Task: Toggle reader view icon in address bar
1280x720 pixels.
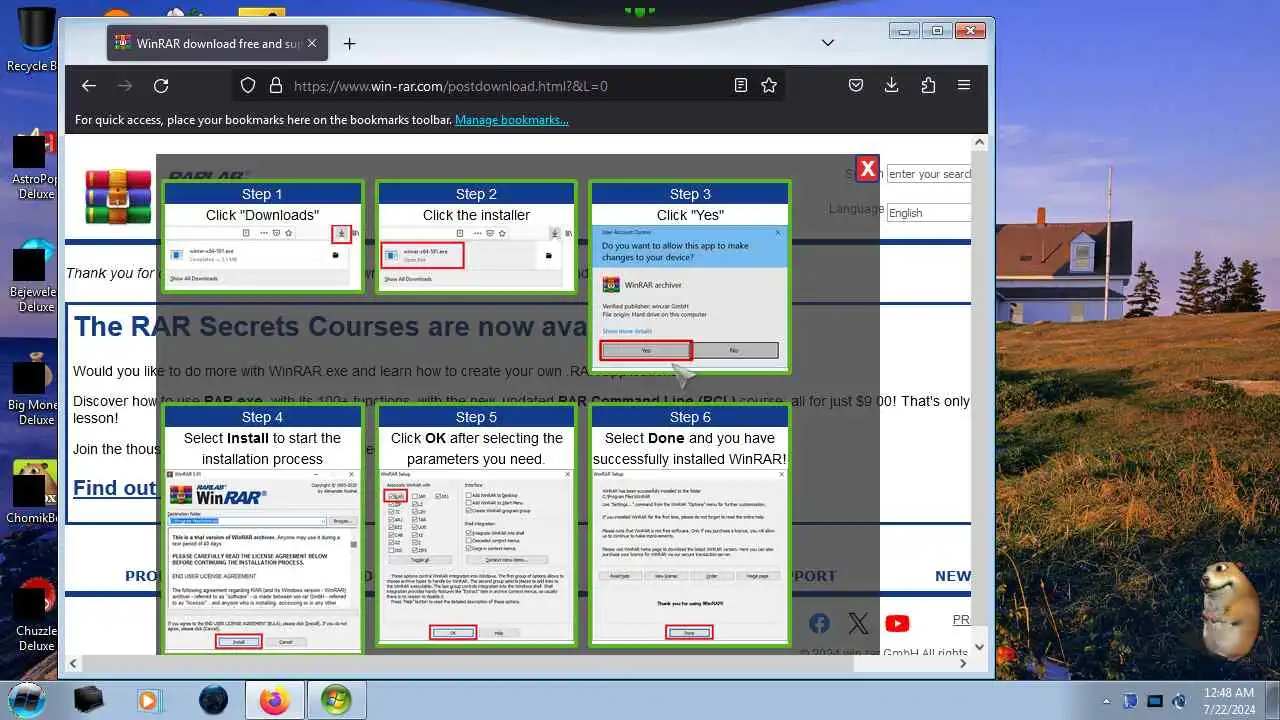Action: [x=741, y=86]
